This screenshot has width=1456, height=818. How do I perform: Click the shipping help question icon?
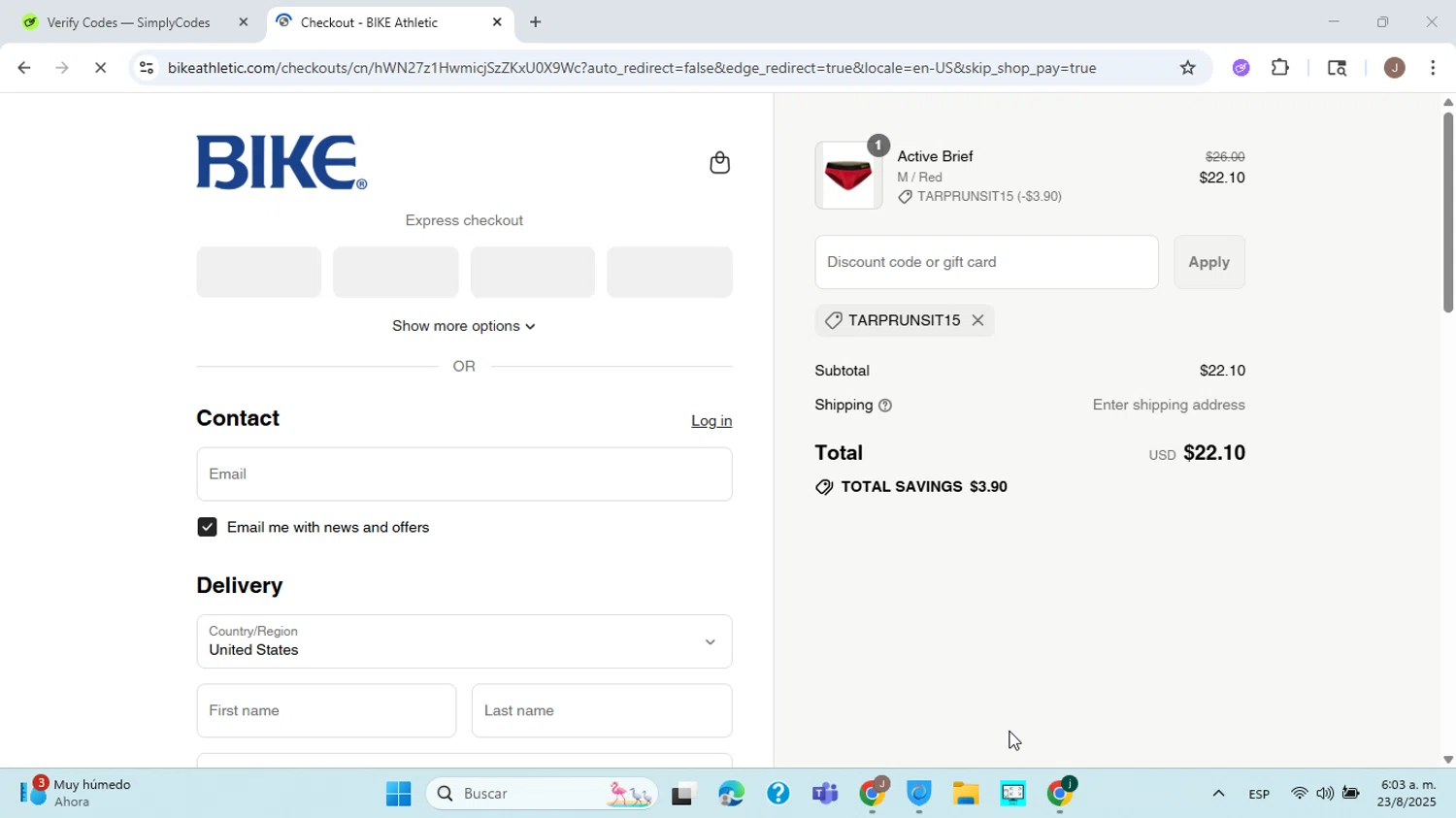(885, 406)
